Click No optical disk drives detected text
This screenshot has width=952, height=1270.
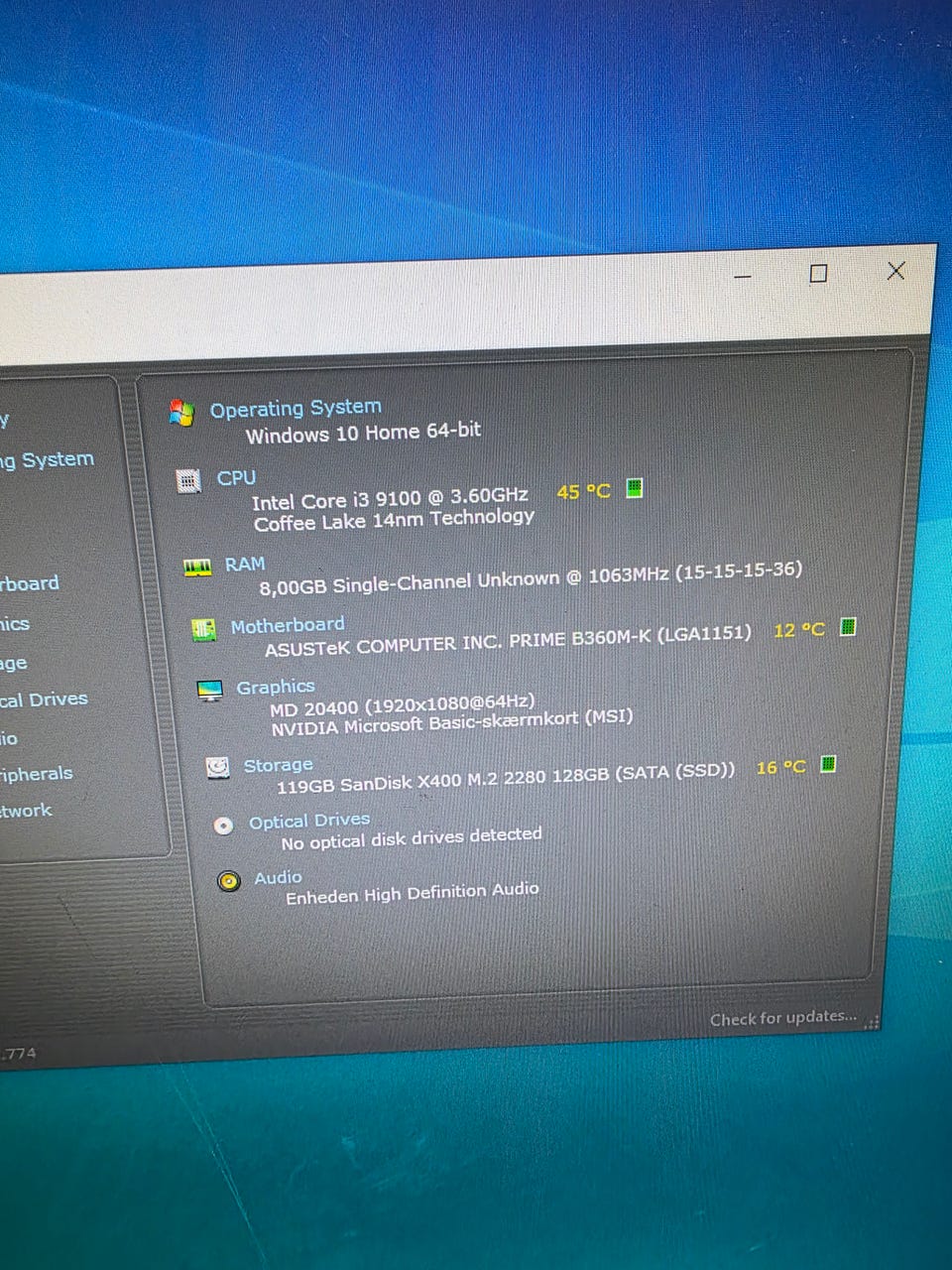pos(412,838)
